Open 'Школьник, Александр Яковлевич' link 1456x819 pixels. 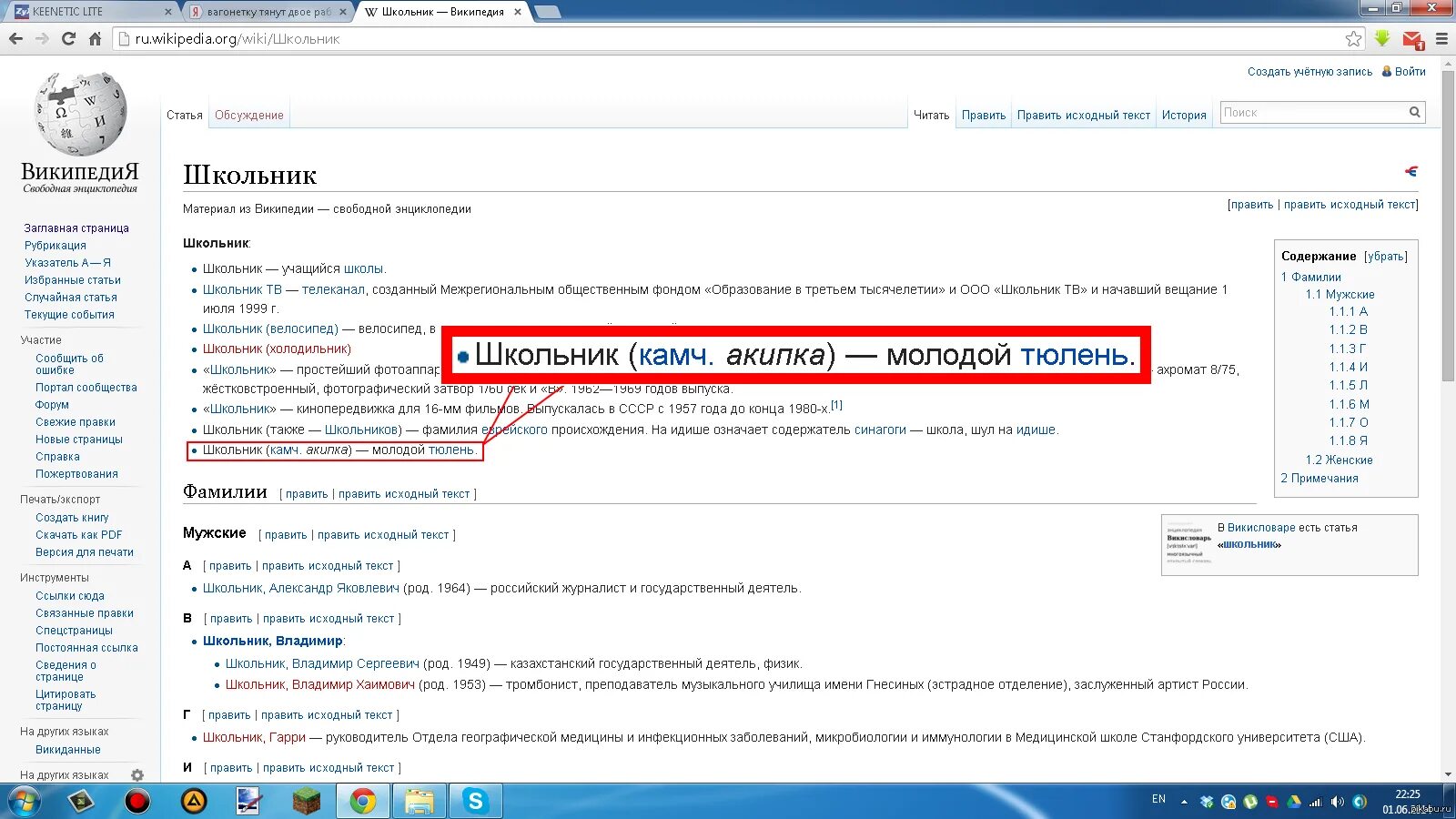301,588
